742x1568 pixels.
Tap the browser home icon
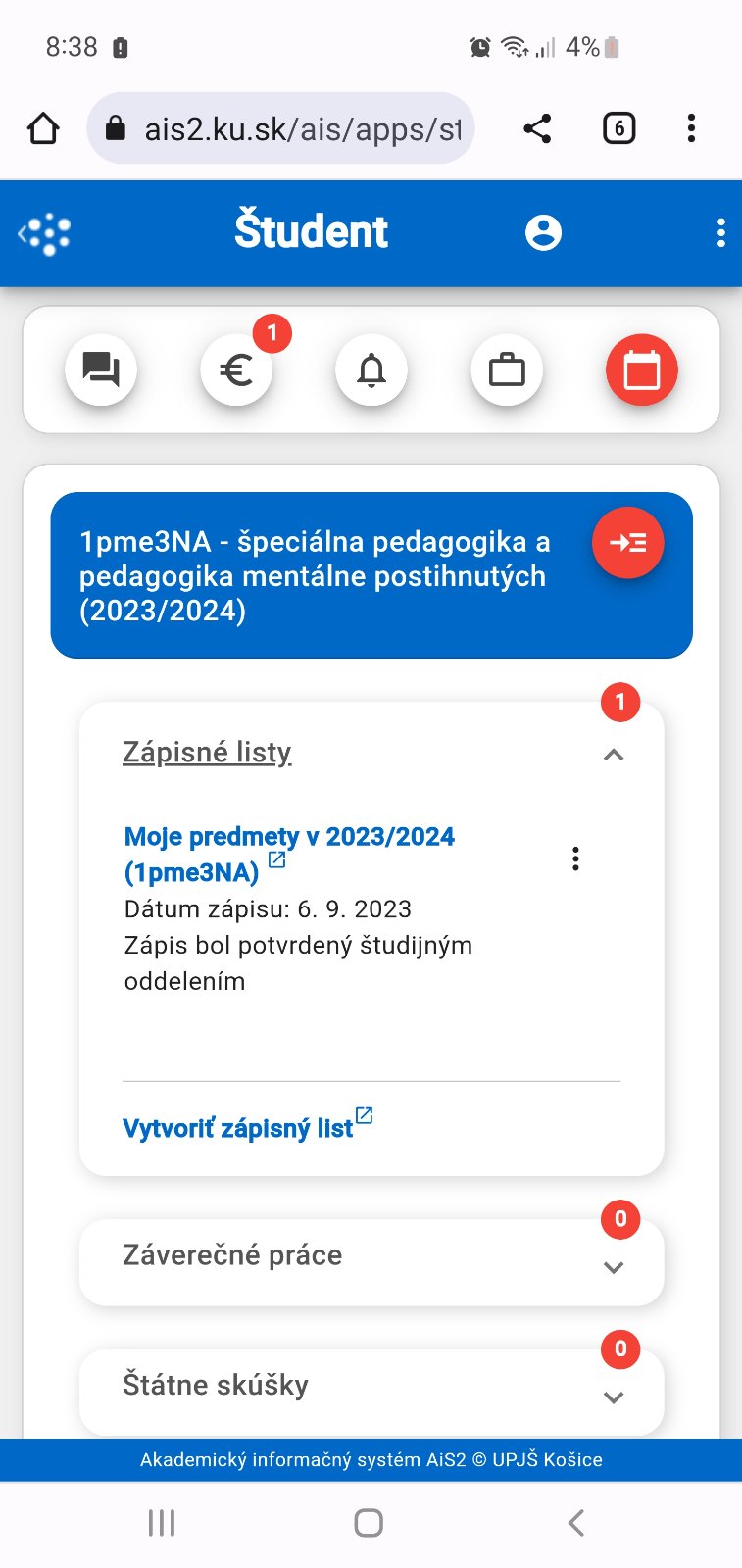pos(43,128)
